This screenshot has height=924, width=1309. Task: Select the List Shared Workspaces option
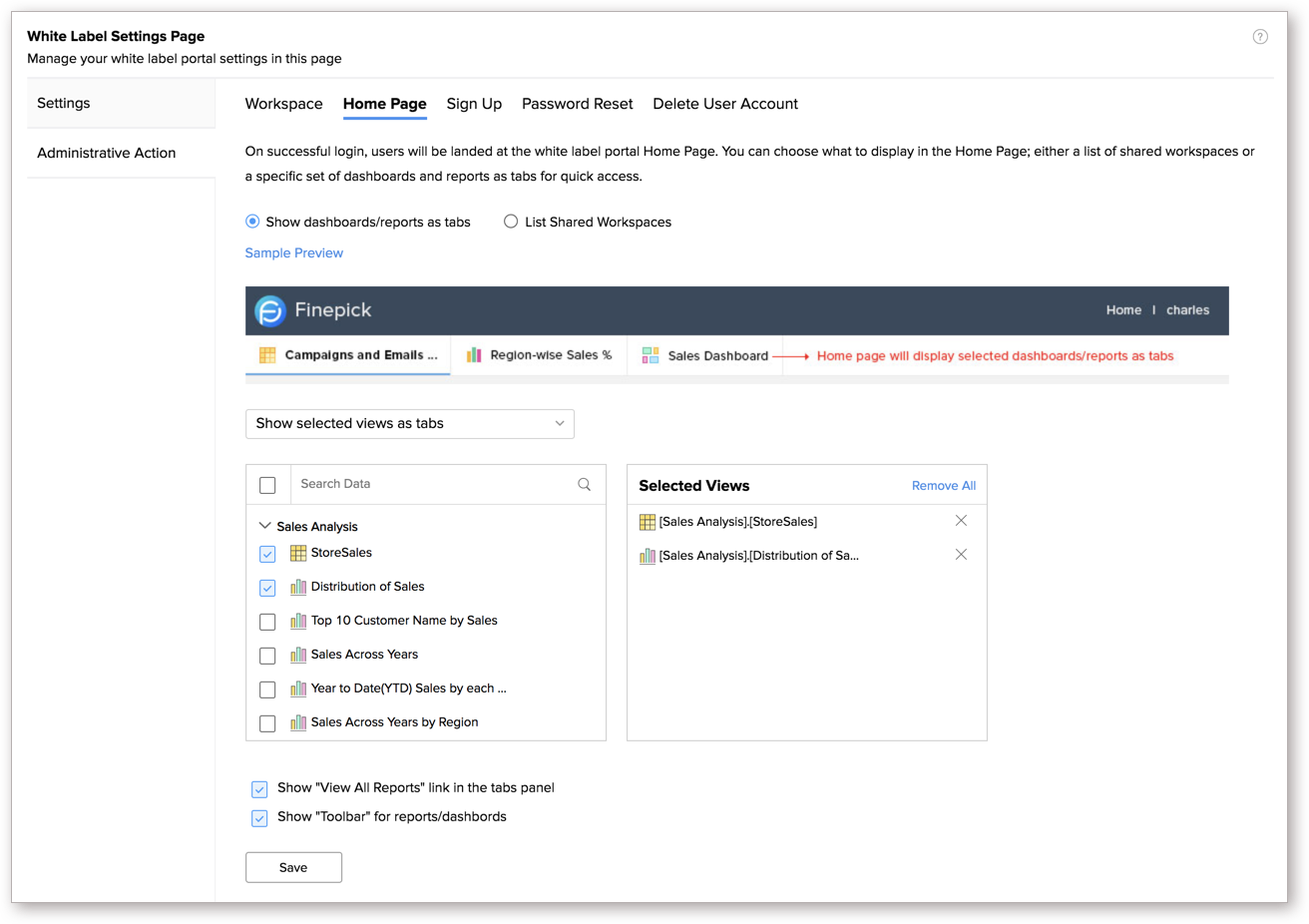pyautogui.click(x=511, y=222)
